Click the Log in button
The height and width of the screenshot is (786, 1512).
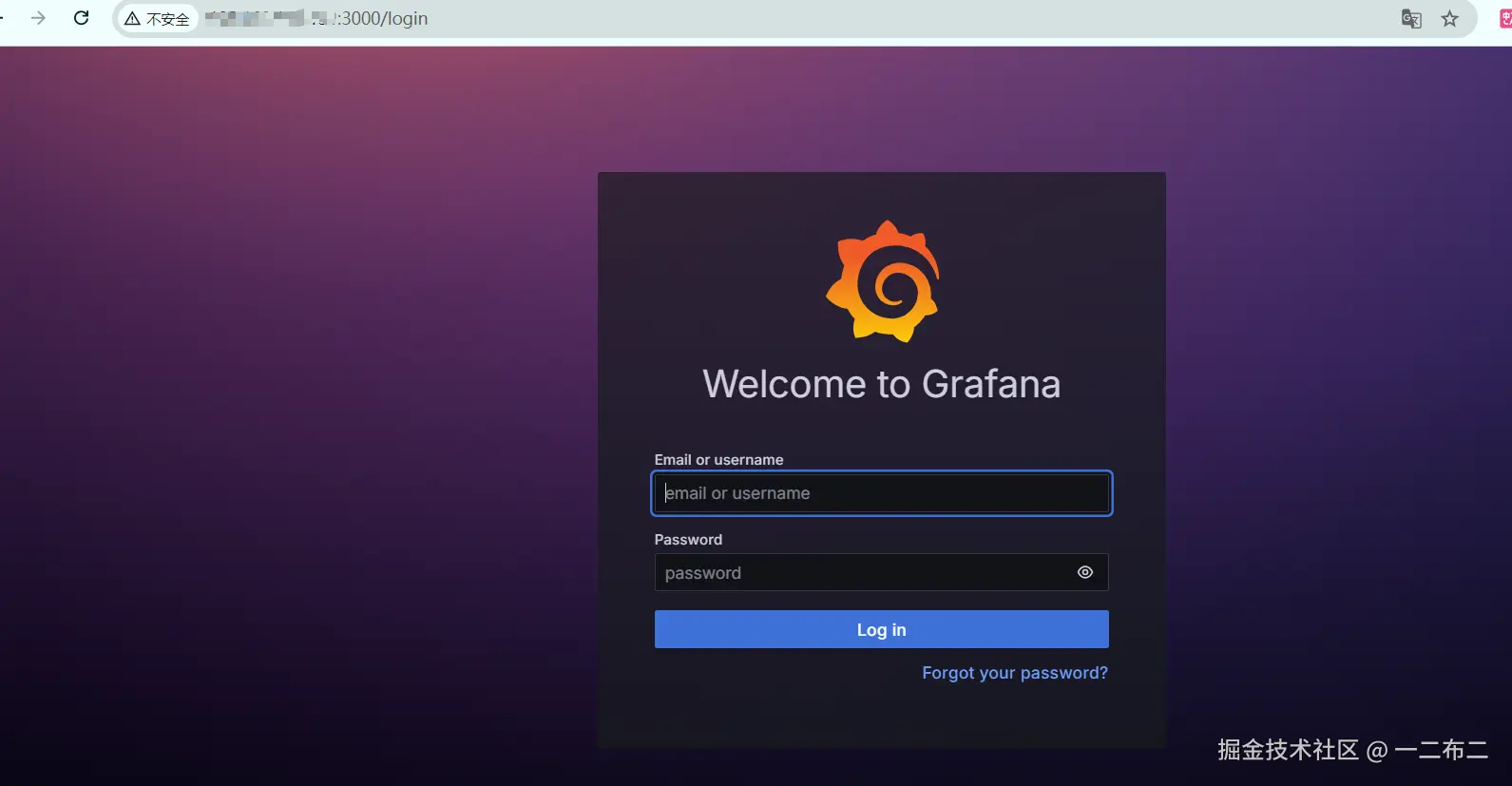coord(882,629)
